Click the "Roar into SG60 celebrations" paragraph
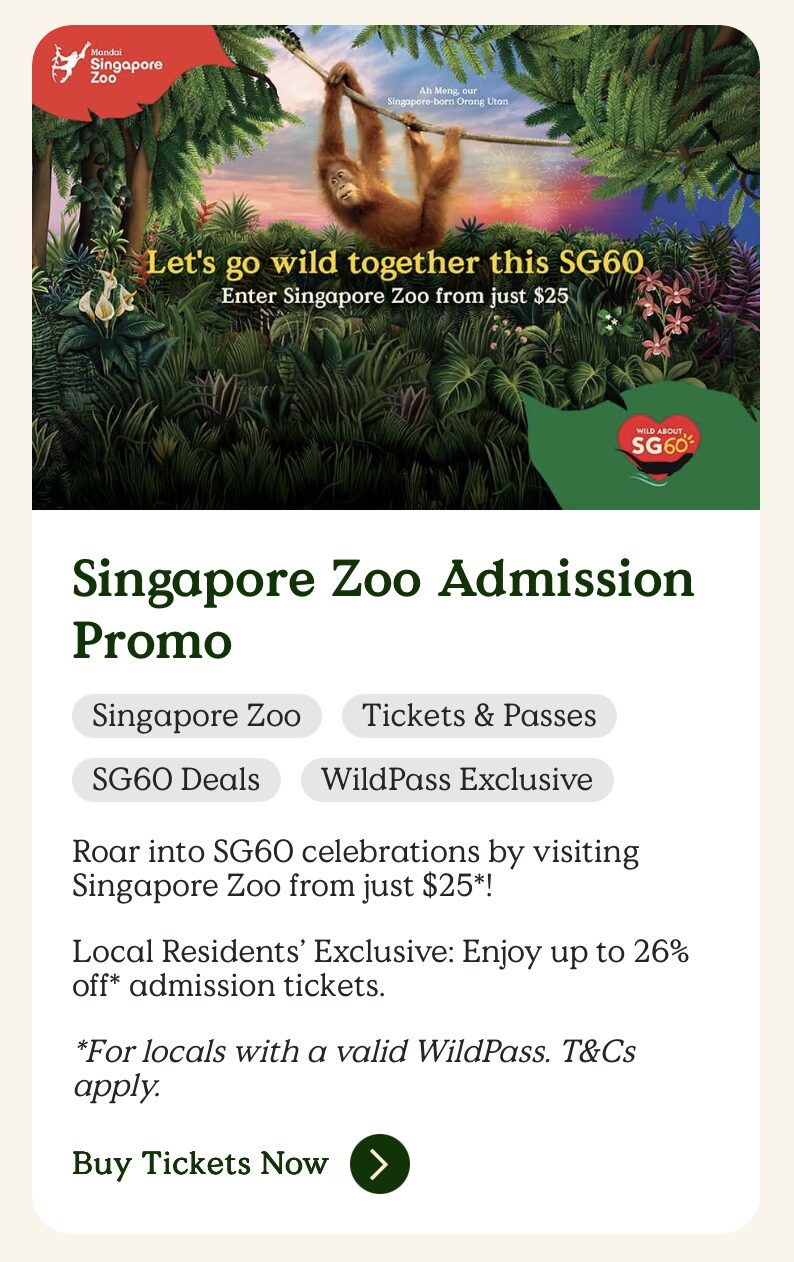This screenshot has width=794, height=1262. 355,869
